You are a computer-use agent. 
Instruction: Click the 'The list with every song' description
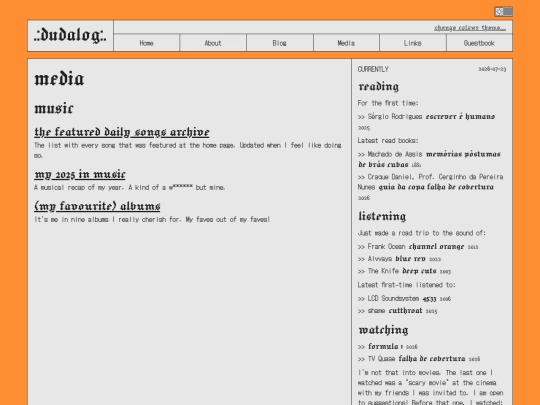[x=188, y=150]
